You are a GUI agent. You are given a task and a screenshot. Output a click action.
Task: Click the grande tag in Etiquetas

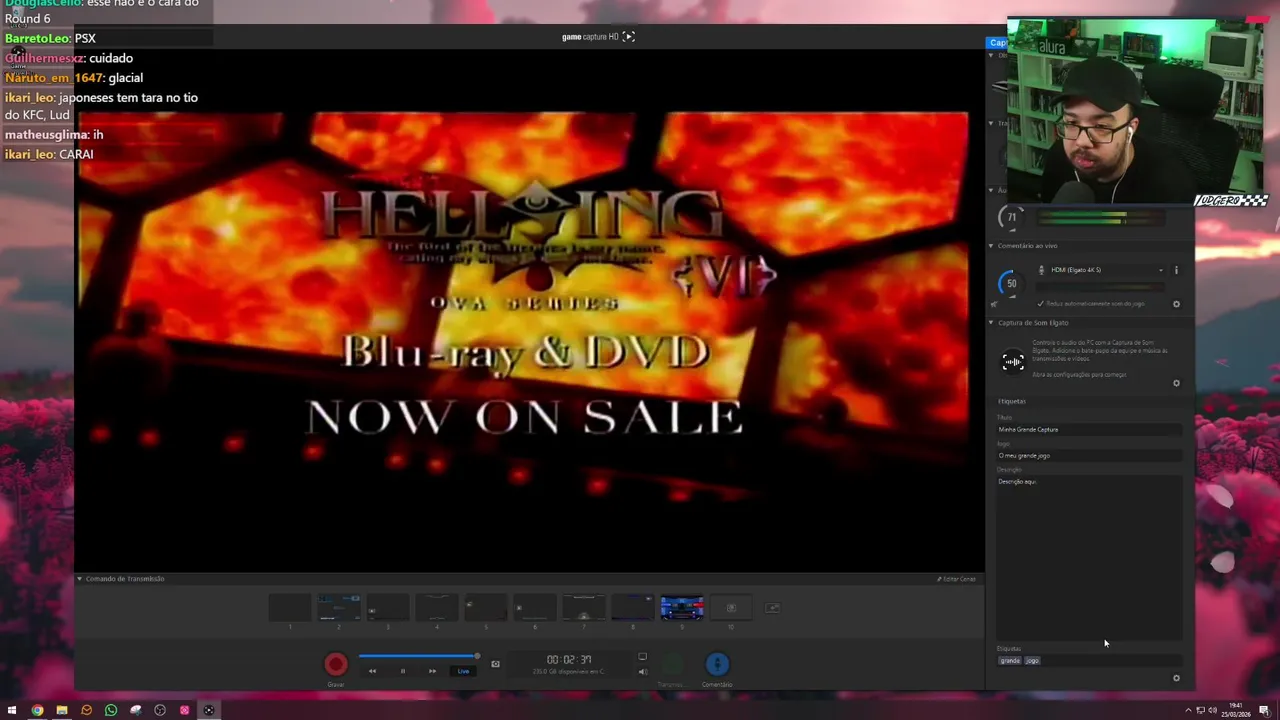click(x=1010, y=661)
